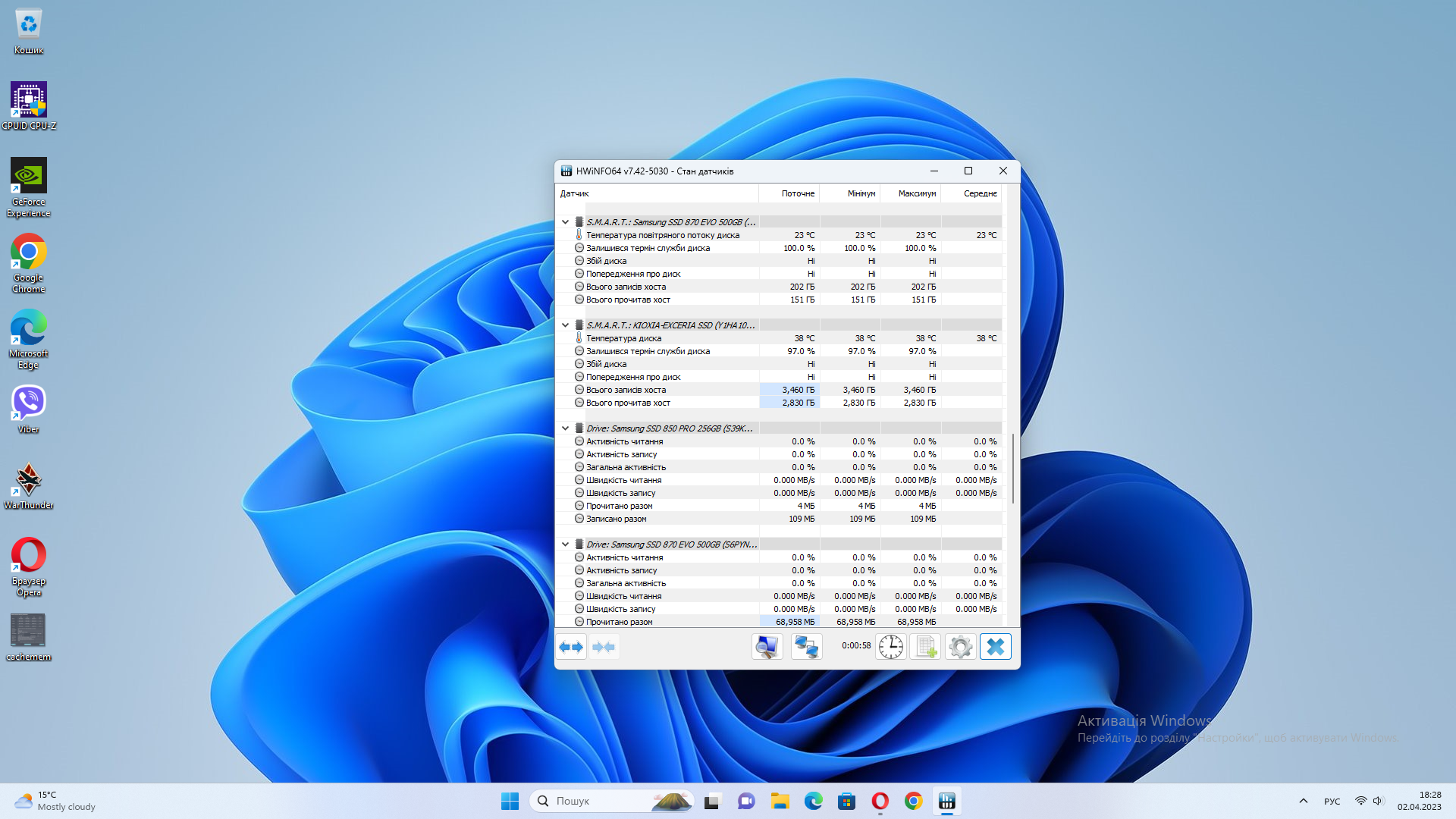Open Браузер Opera desktop shortcut
The width and height of the screenshot is (1456, 819).
point(29,566)
